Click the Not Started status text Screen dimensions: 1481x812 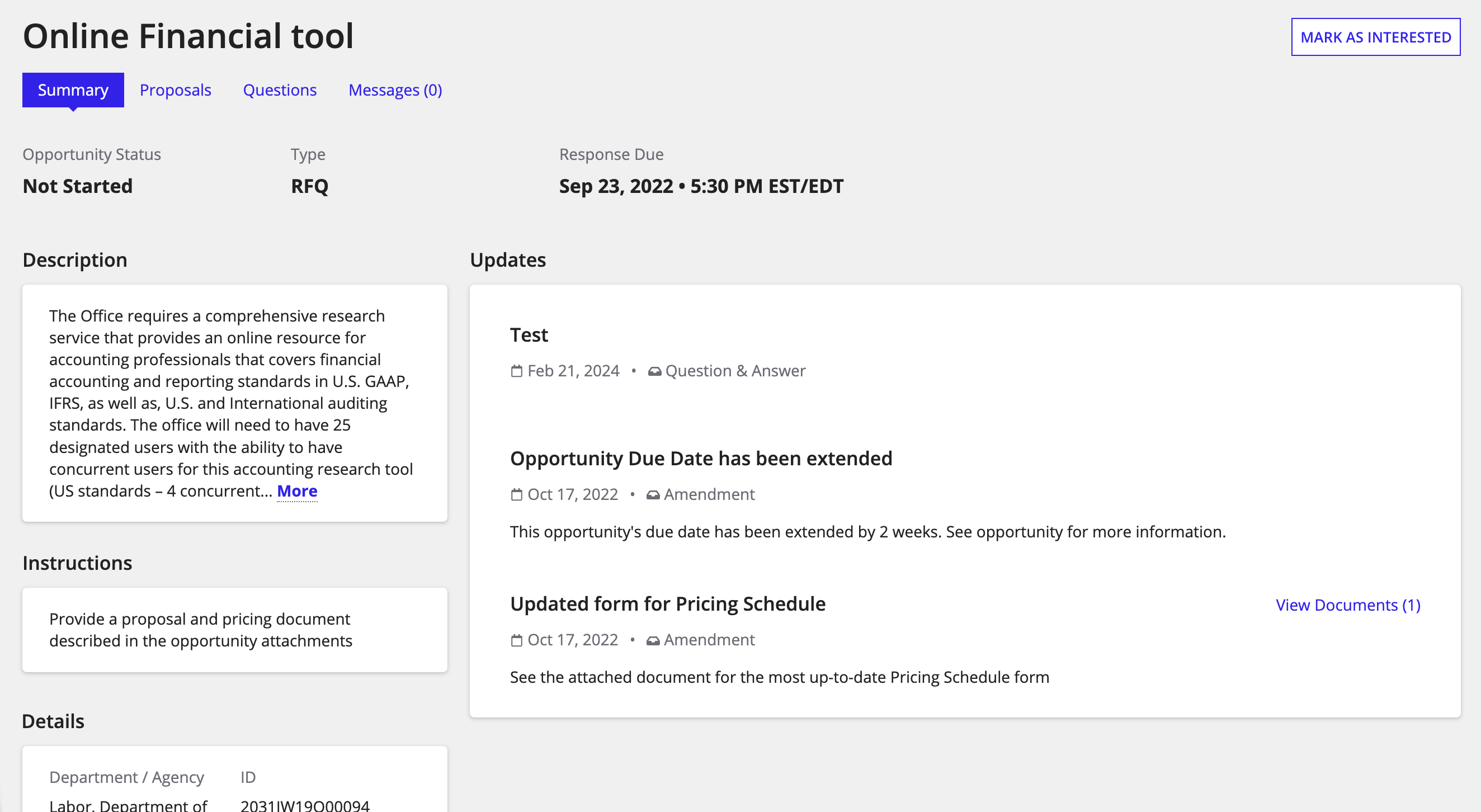(x=78, y=186)
